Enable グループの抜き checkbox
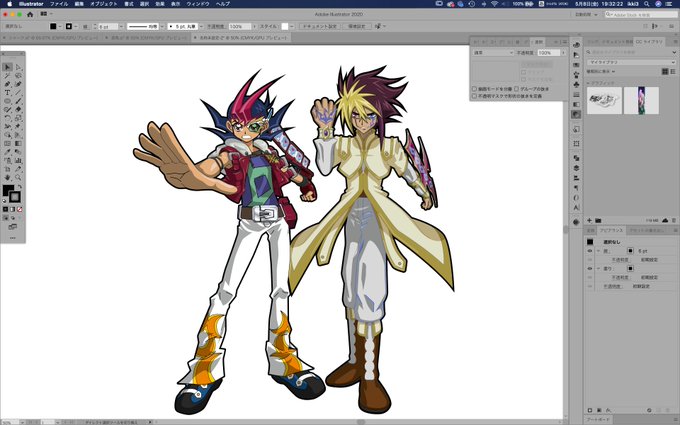Screen dimensions: 680x425 point(517,89)
